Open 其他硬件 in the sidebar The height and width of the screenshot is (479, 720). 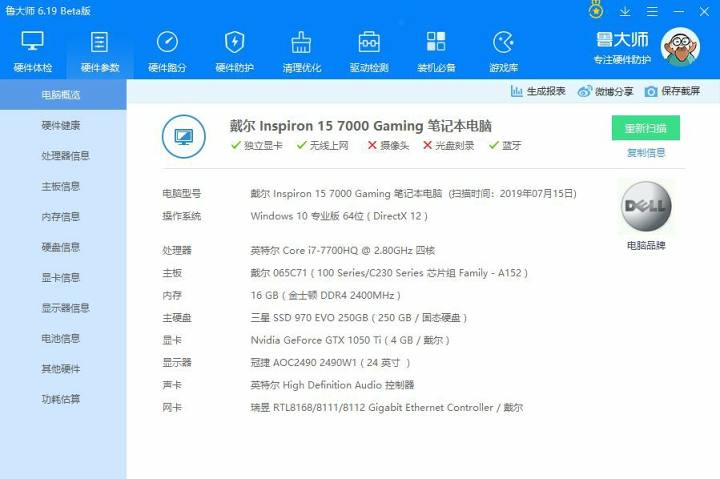point(61,368)
